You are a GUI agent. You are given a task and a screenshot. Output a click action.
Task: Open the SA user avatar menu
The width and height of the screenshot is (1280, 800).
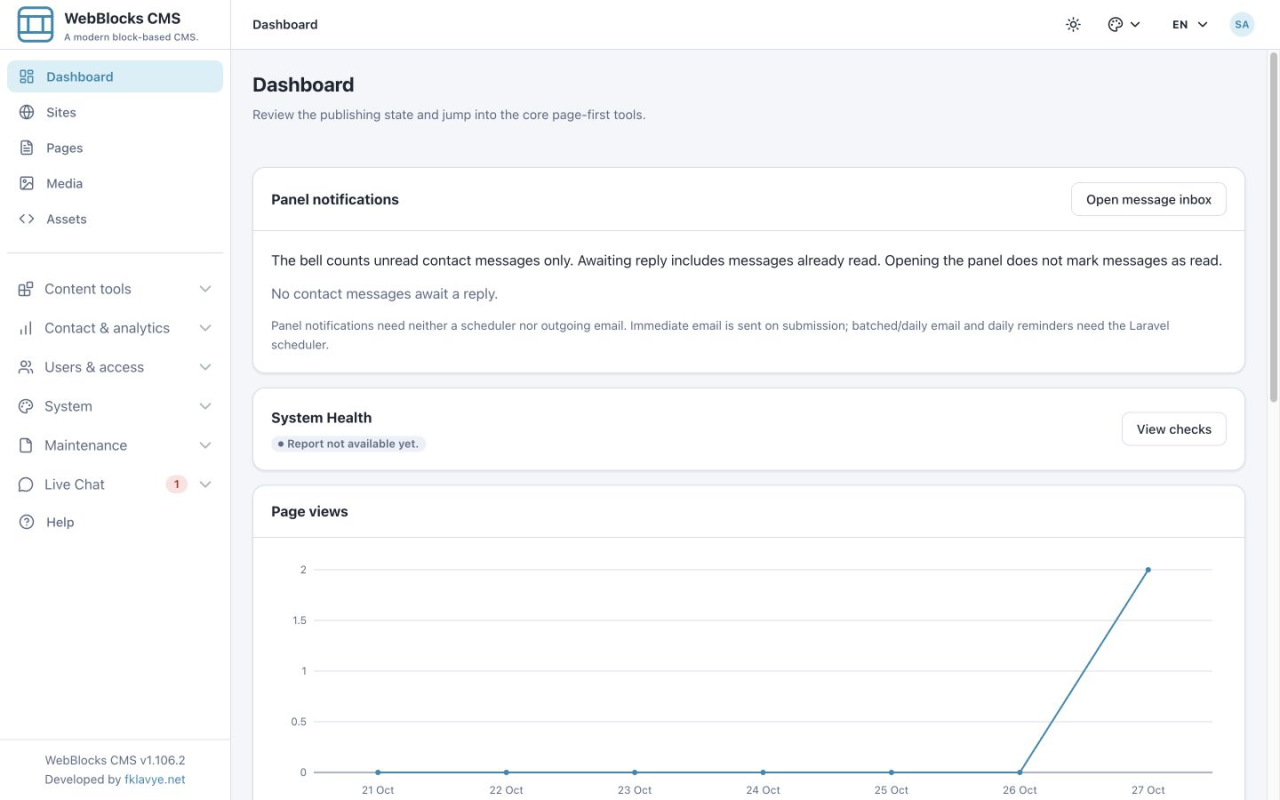(1242, 24)
